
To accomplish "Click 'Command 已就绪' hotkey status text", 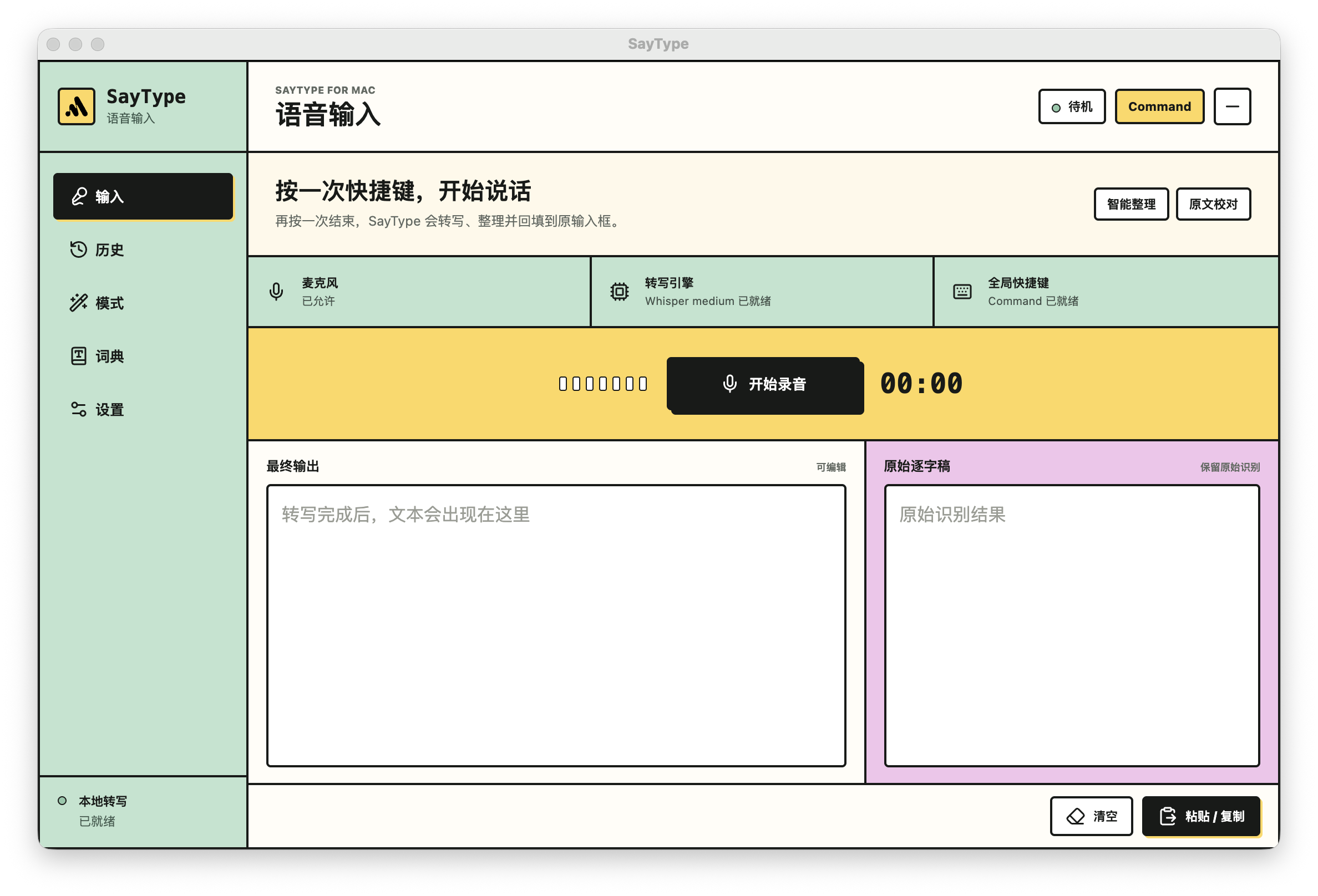I will coord(1033,301).
